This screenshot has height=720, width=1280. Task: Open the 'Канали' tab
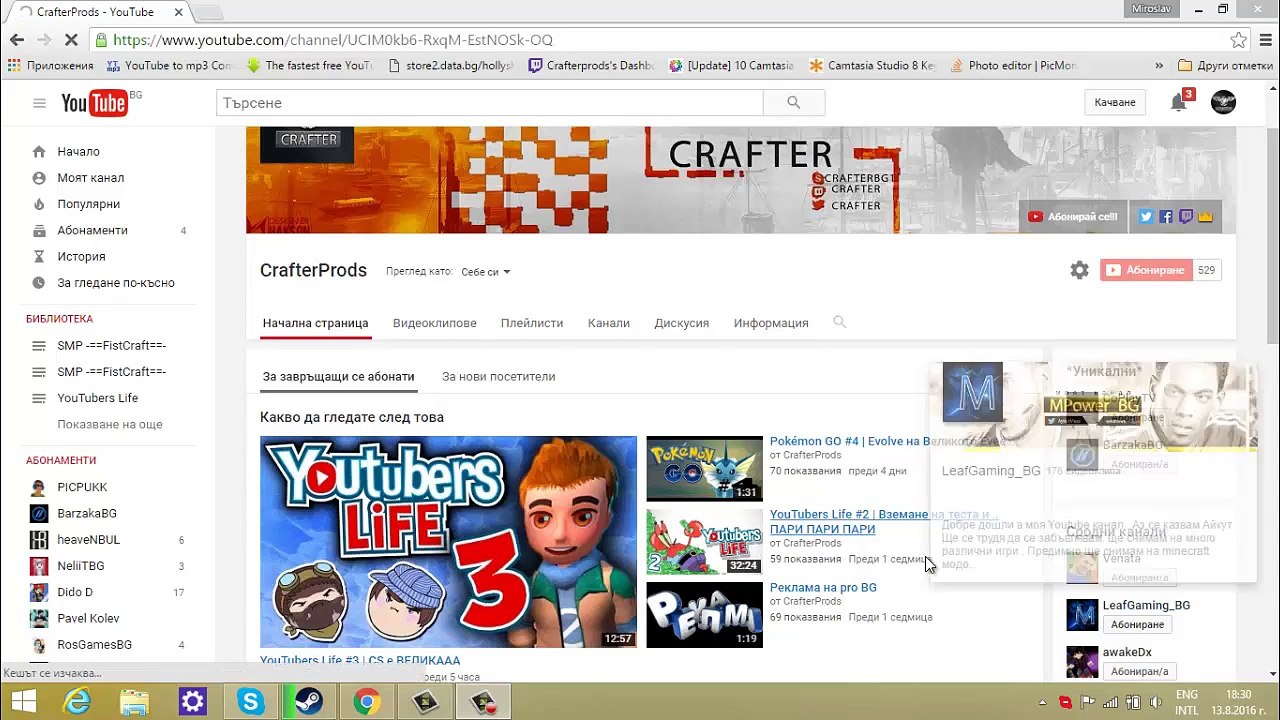click(609, 323)
